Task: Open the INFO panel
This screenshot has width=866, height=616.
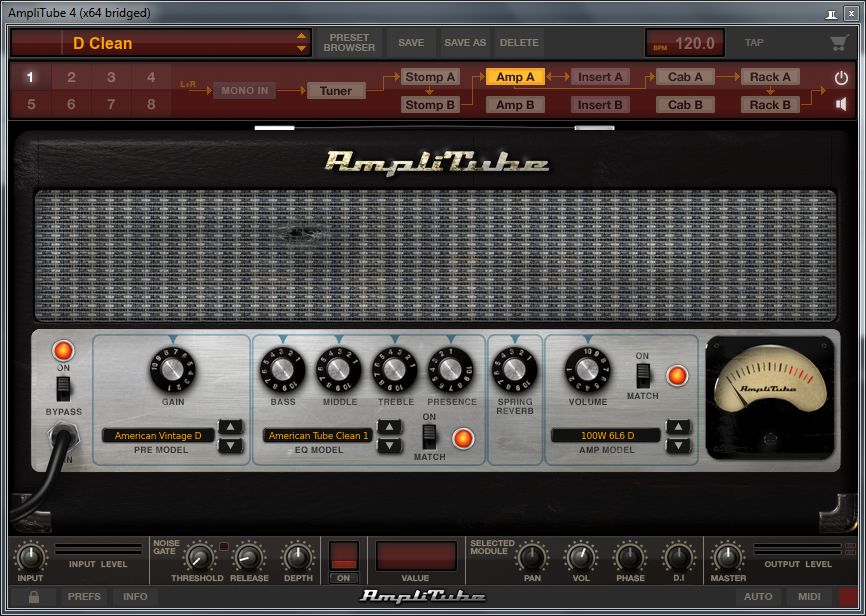Action: pos(135,597)
